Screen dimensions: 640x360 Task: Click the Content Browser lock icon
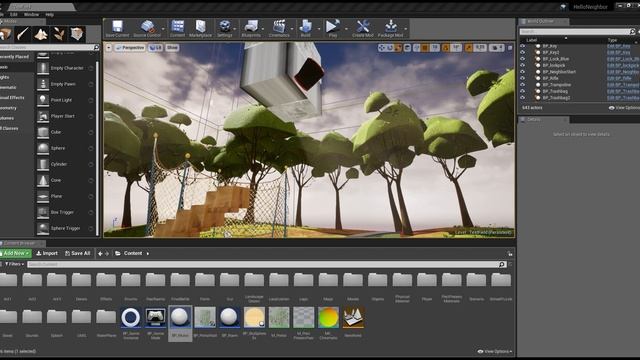point(510,254)
